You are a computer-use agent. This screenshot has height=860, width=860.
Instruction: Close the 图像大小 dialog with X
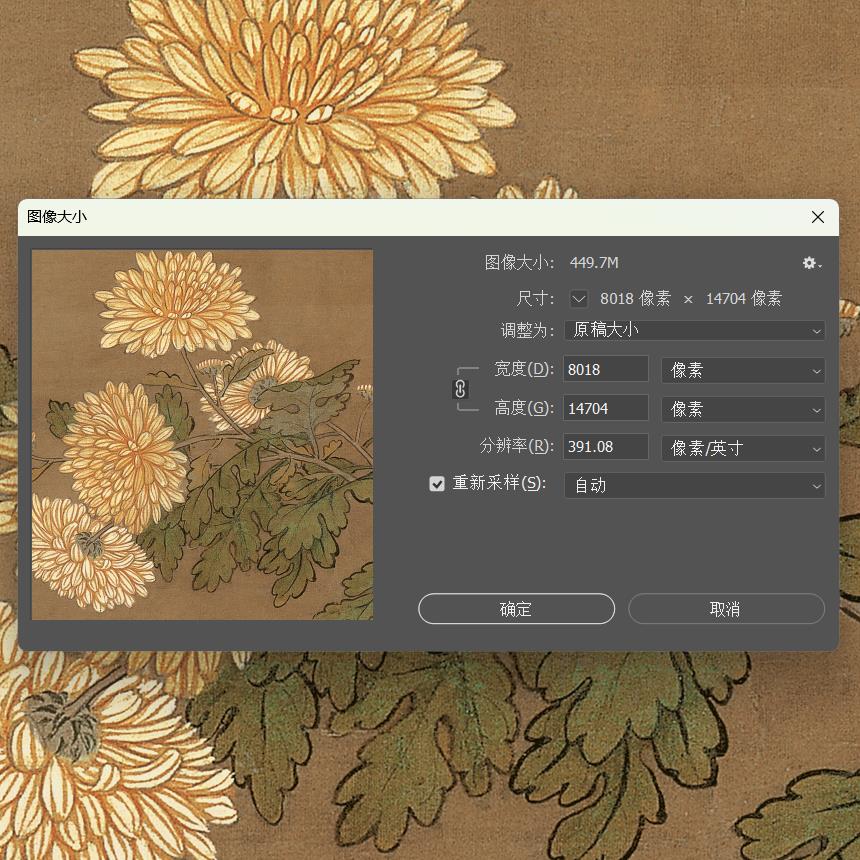click(x=818, y=217)
